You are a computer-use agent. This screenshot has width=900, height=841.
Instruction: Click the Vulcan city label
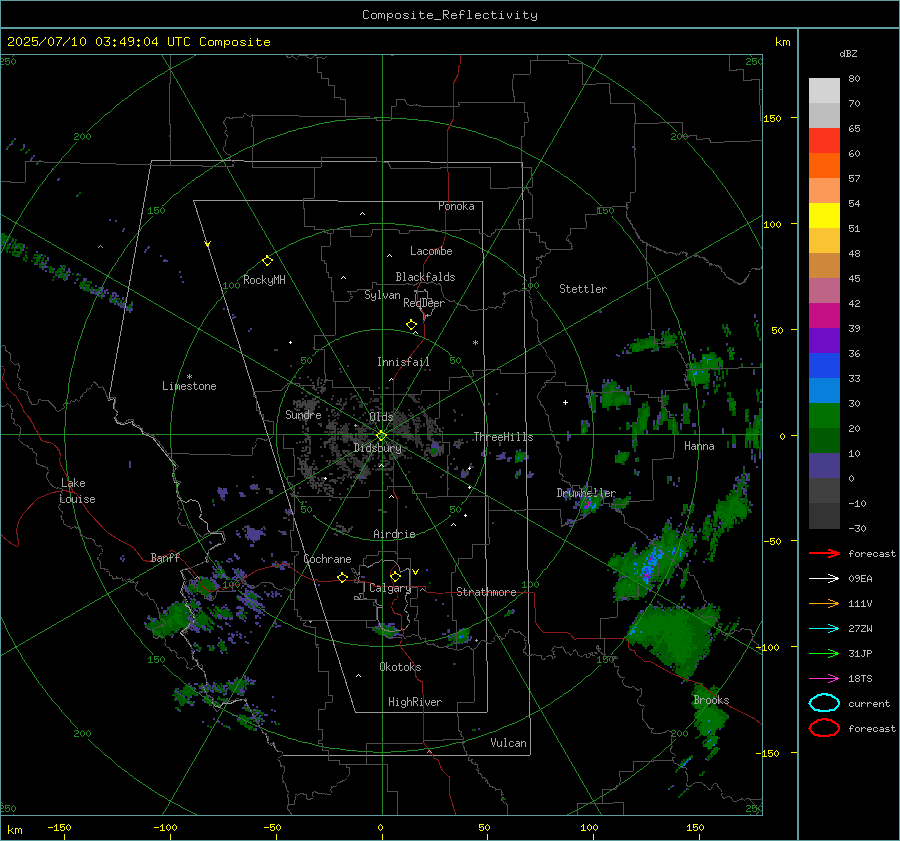click(509, 743)
